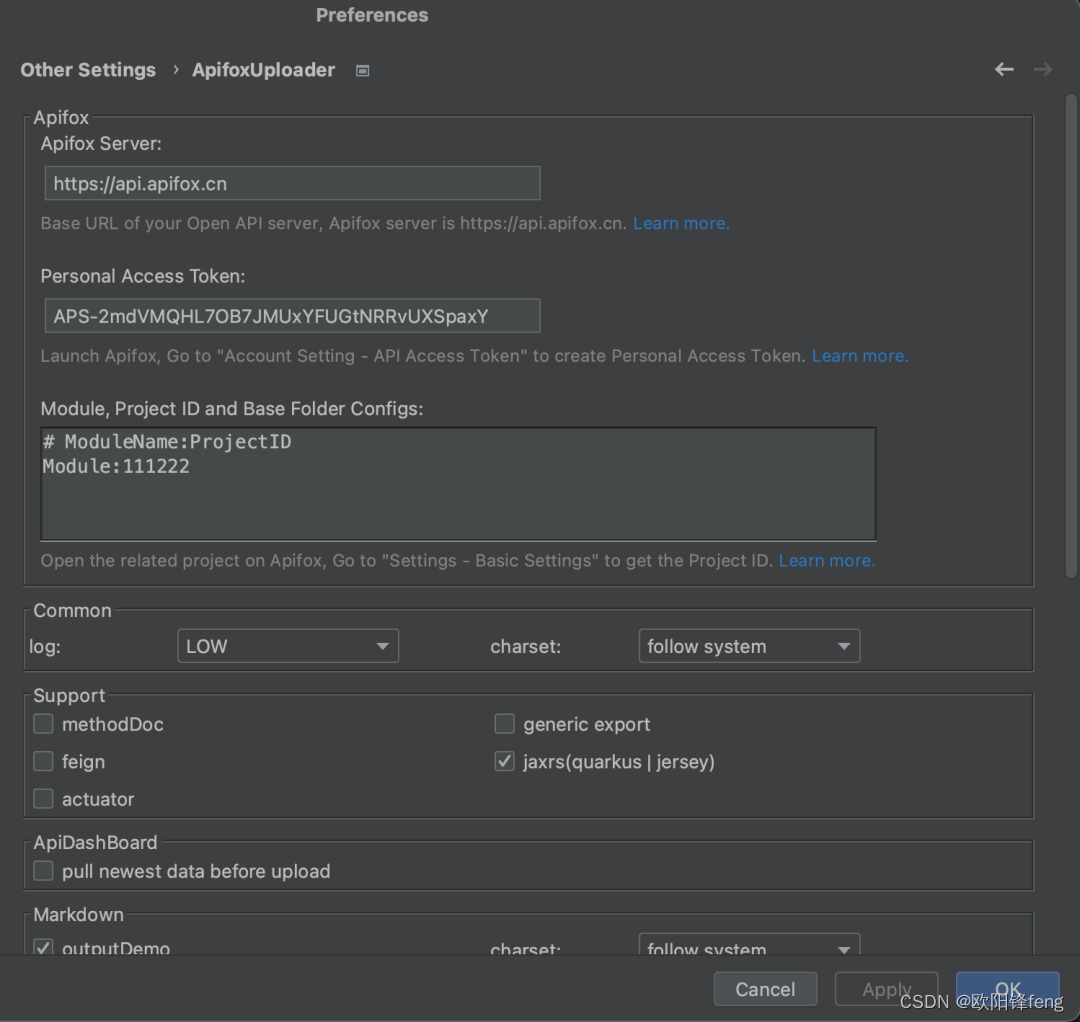
Task: Open Learn more link for Project ID
Action: (827, 561)
